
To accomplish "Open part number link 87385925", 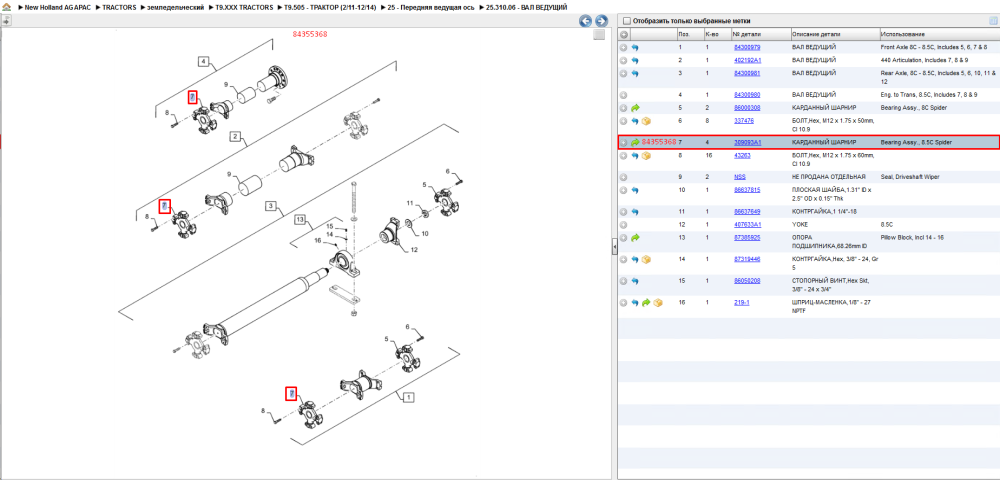I will tap(747, 238).
